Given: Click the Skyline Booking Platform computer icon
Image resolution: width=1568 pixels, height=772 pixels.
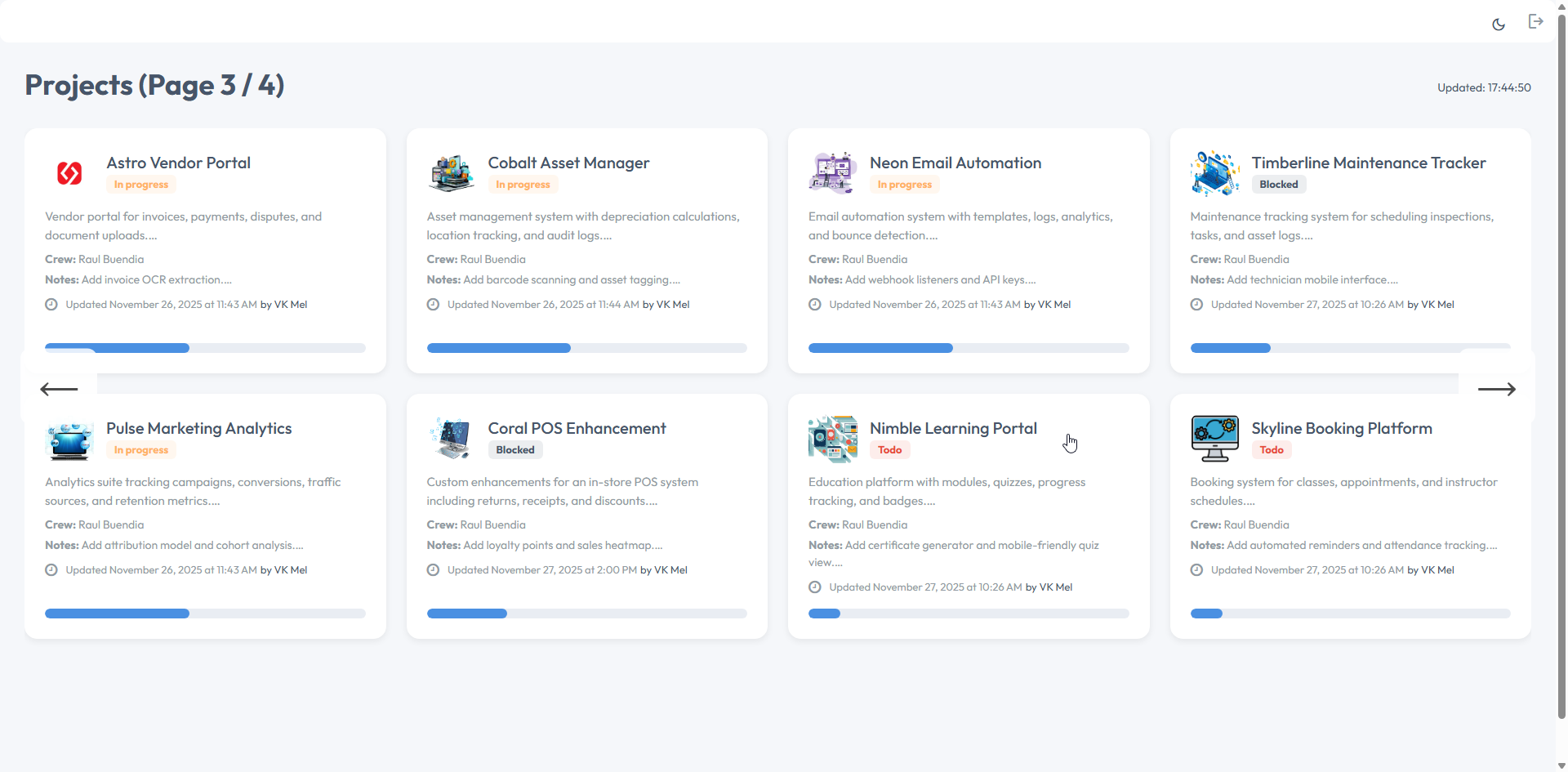Looking at the screenshot, I should (1214, 438).
